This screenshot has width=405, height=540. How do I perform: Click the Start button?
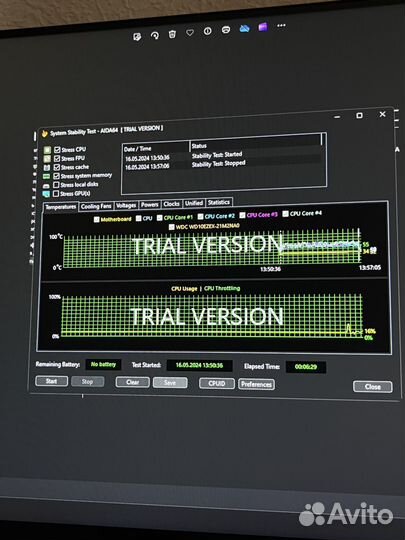51,381
